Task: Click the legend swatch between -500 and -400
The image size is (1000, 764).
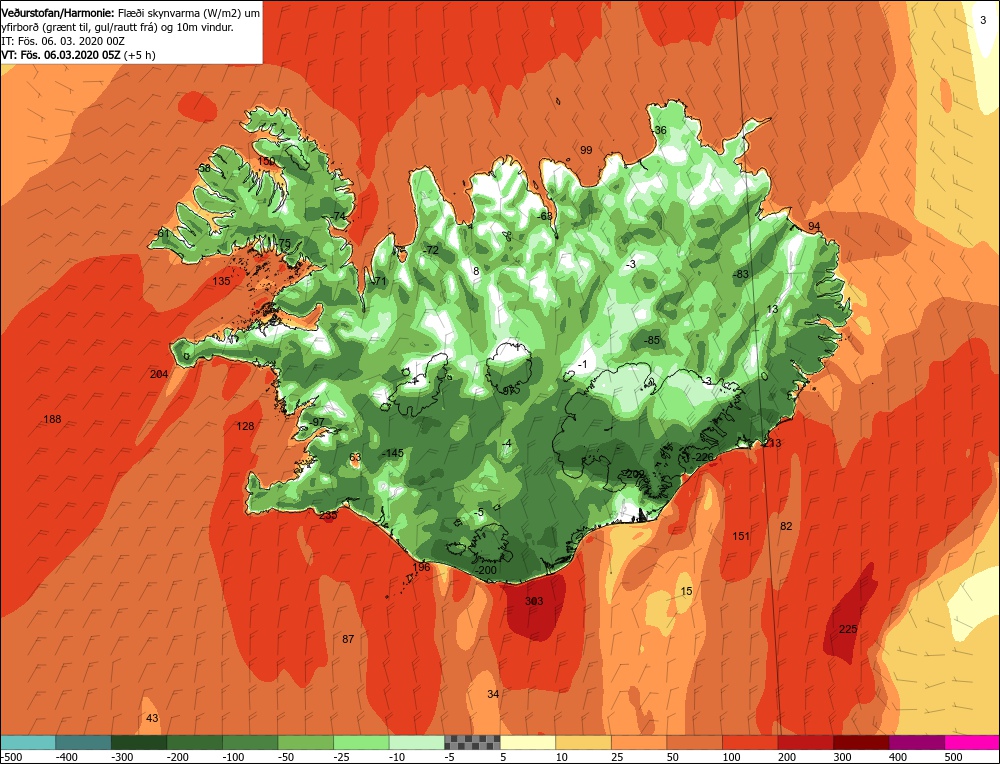Action: pyautogui.click(x=28, y=742)
